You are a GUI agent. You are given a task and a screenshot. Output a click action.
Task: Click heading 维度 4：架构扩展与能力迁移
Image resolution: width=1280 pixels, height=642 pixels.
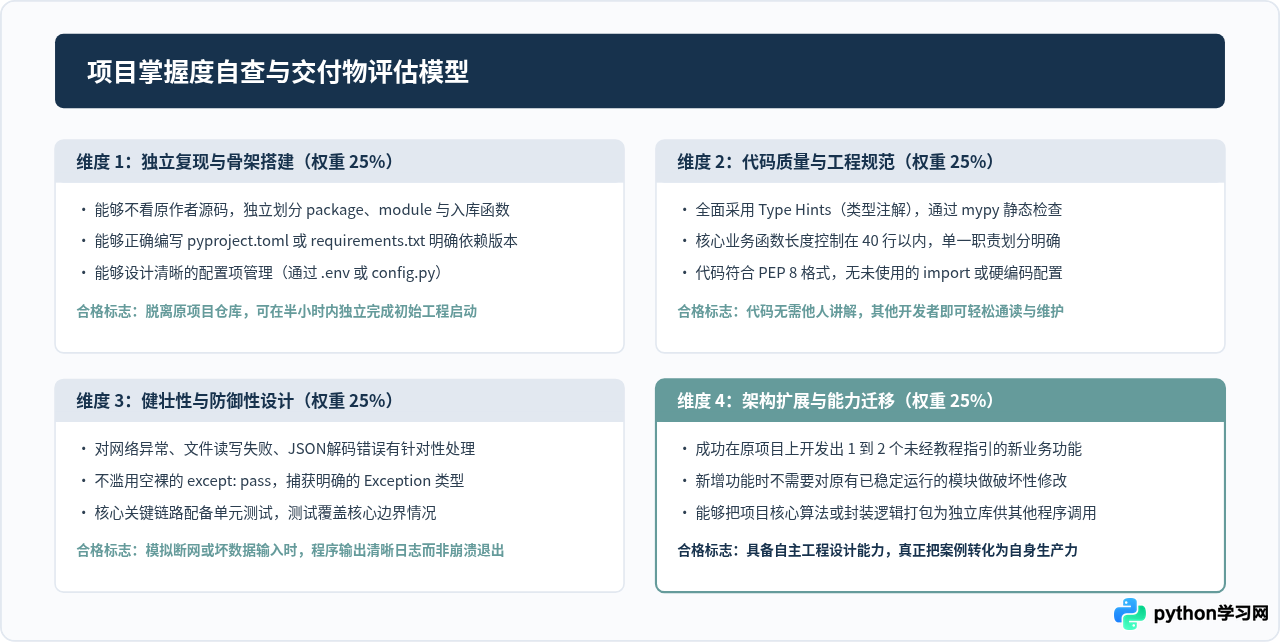[835, 401]
